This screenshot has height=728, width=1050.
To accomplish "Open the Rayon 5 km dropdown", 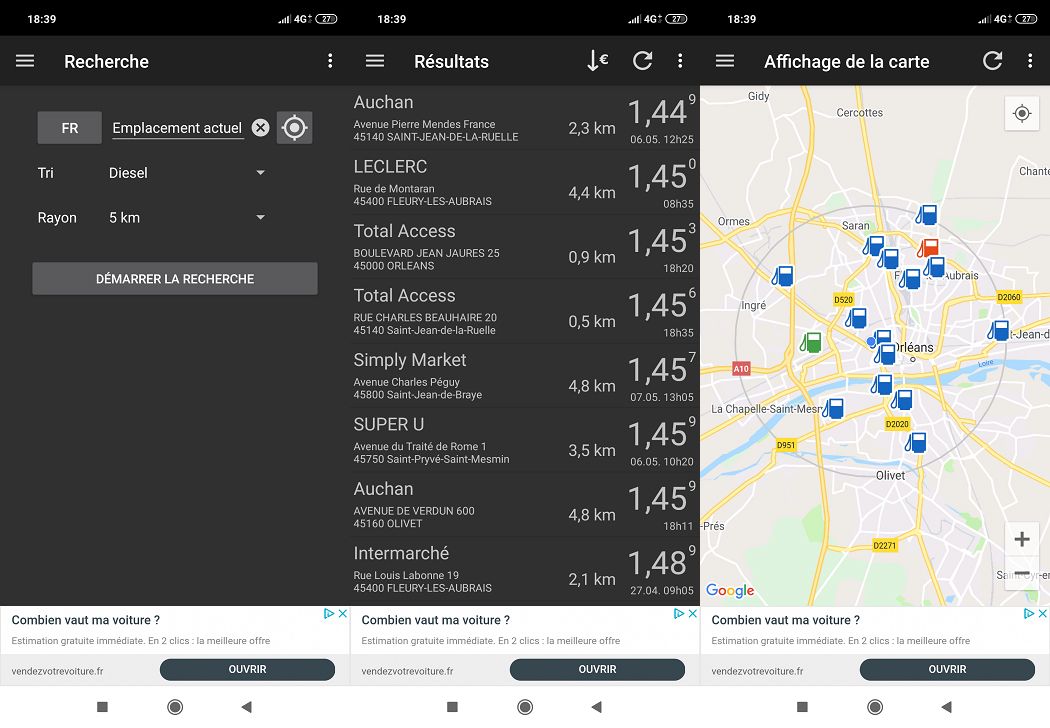I will [186, 218].
